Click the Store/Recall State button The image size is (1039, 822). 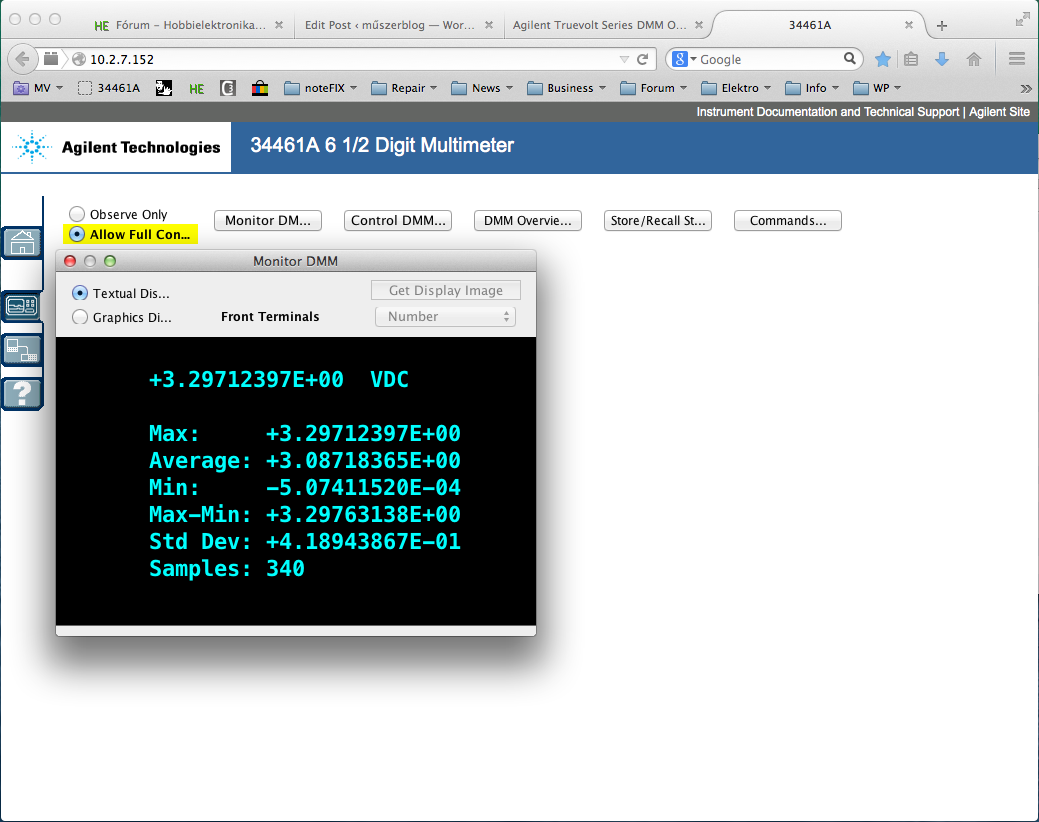(657, 221)
